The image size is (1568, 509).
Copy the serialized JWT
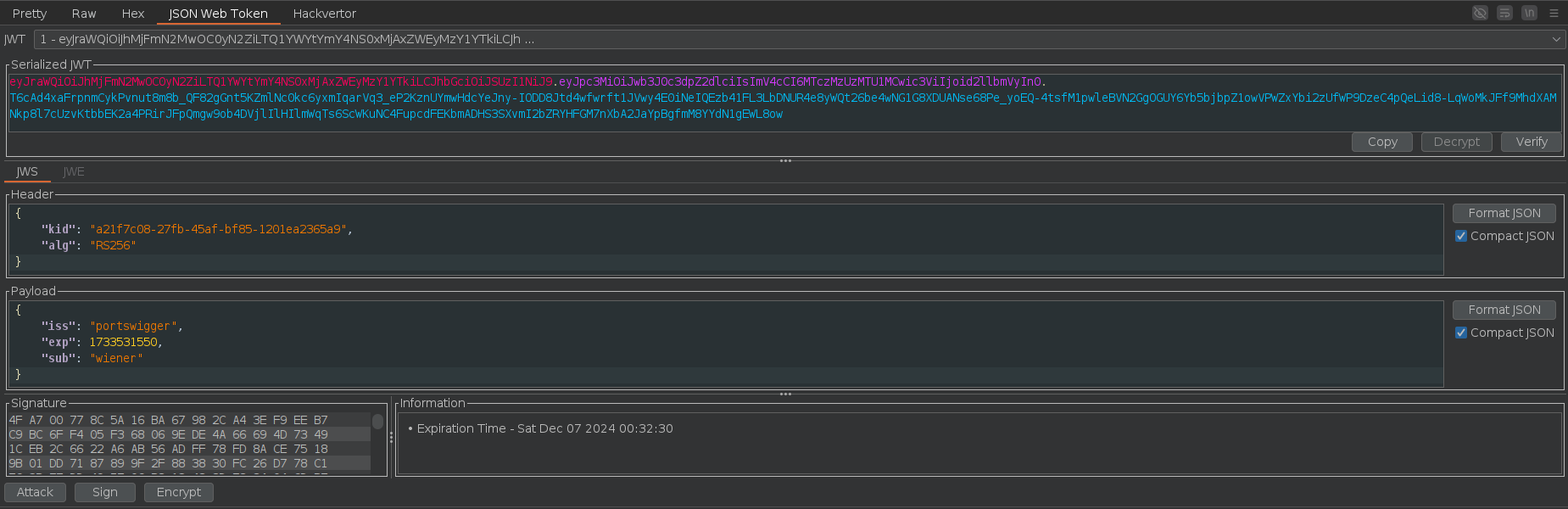1381,142
